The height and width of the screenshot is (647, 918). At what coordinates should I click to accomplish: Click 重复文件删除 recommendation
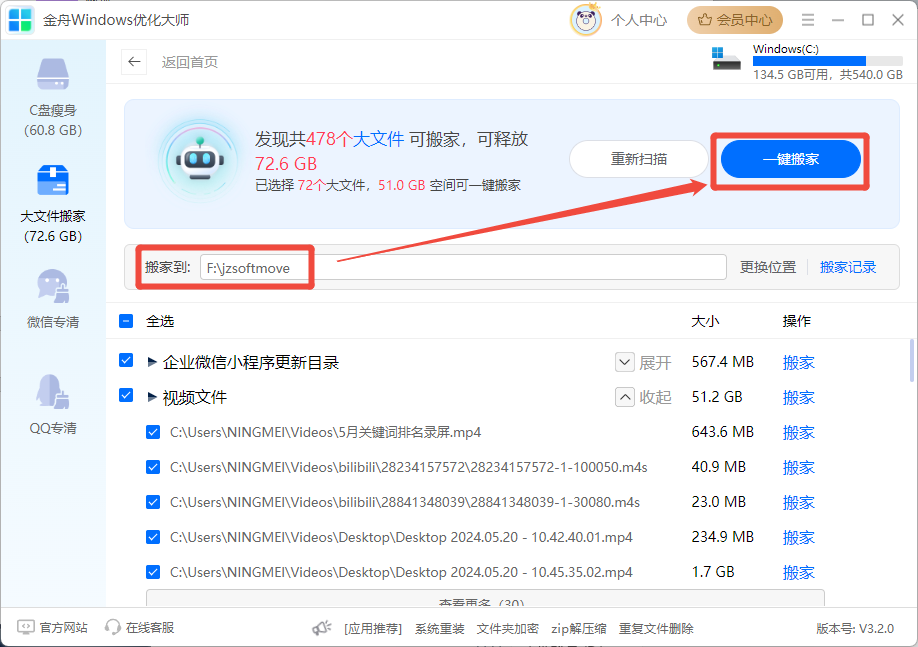tap(656, 629)
